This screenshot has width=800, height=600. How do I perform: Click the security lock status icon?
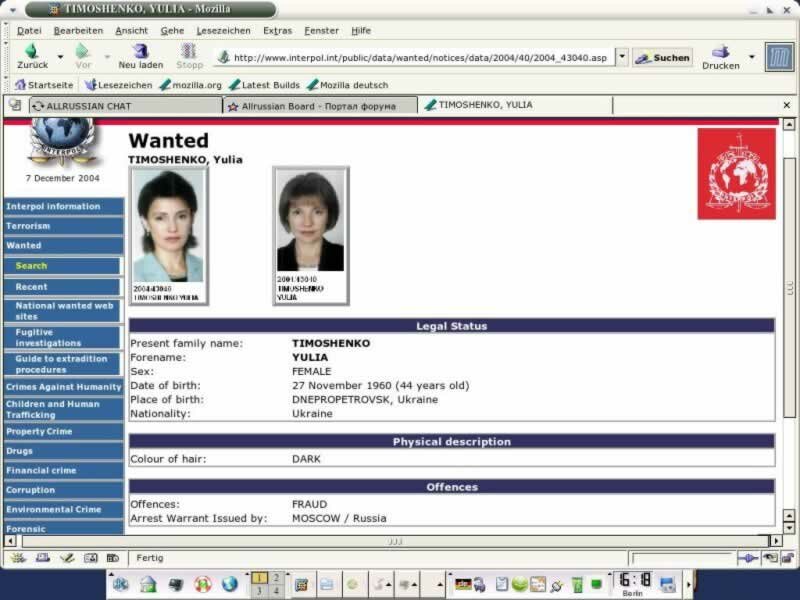tap(787, 558)
